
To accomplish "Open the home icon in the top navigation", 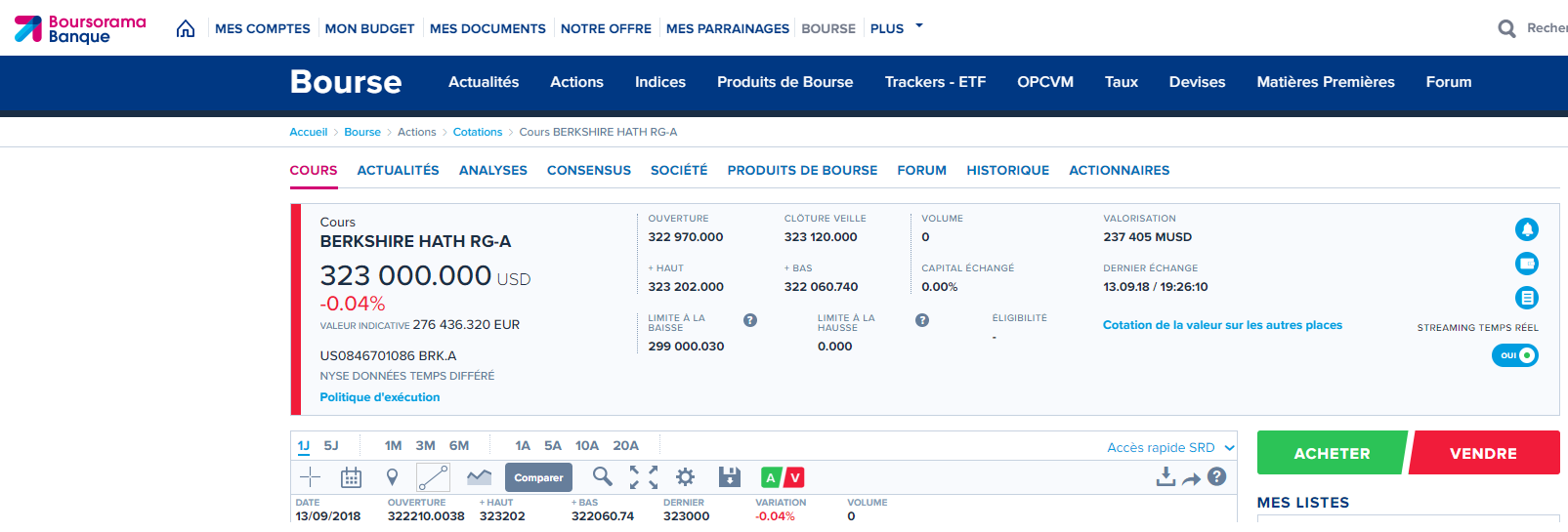I will (186, 28).
